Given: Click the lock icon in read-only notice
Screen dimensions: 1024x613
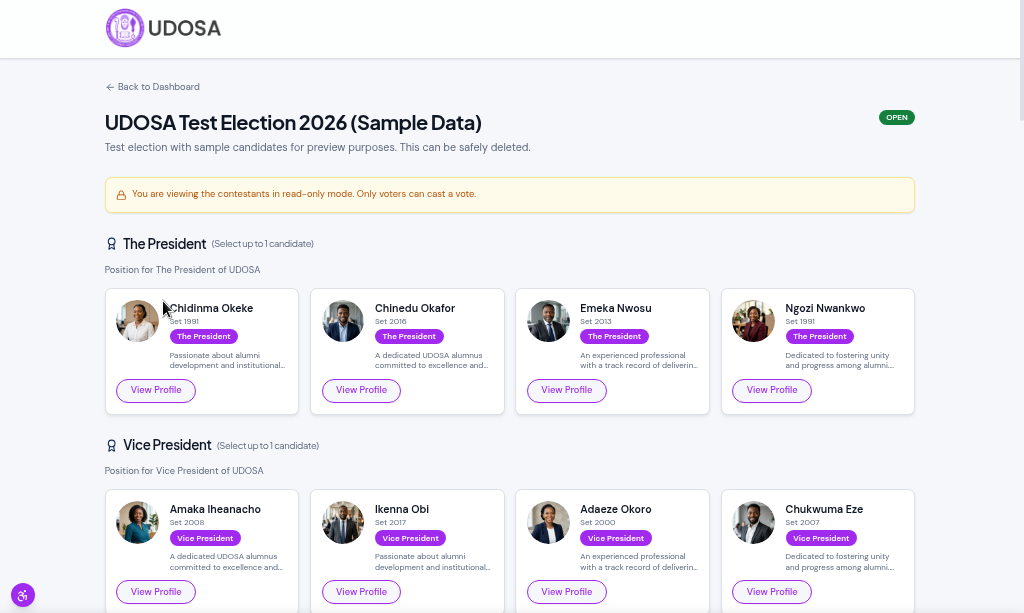Looking at the screenshot, I should pyautogui.click(x=121, y=195).
